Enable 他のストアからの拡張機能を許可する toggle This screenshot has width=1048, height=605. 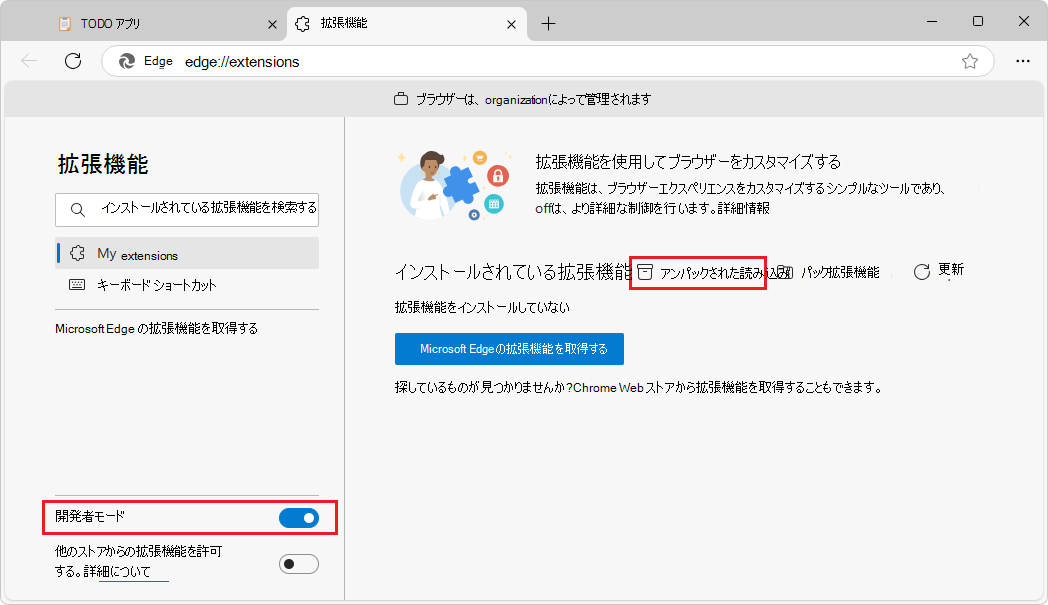pos(298,563)
